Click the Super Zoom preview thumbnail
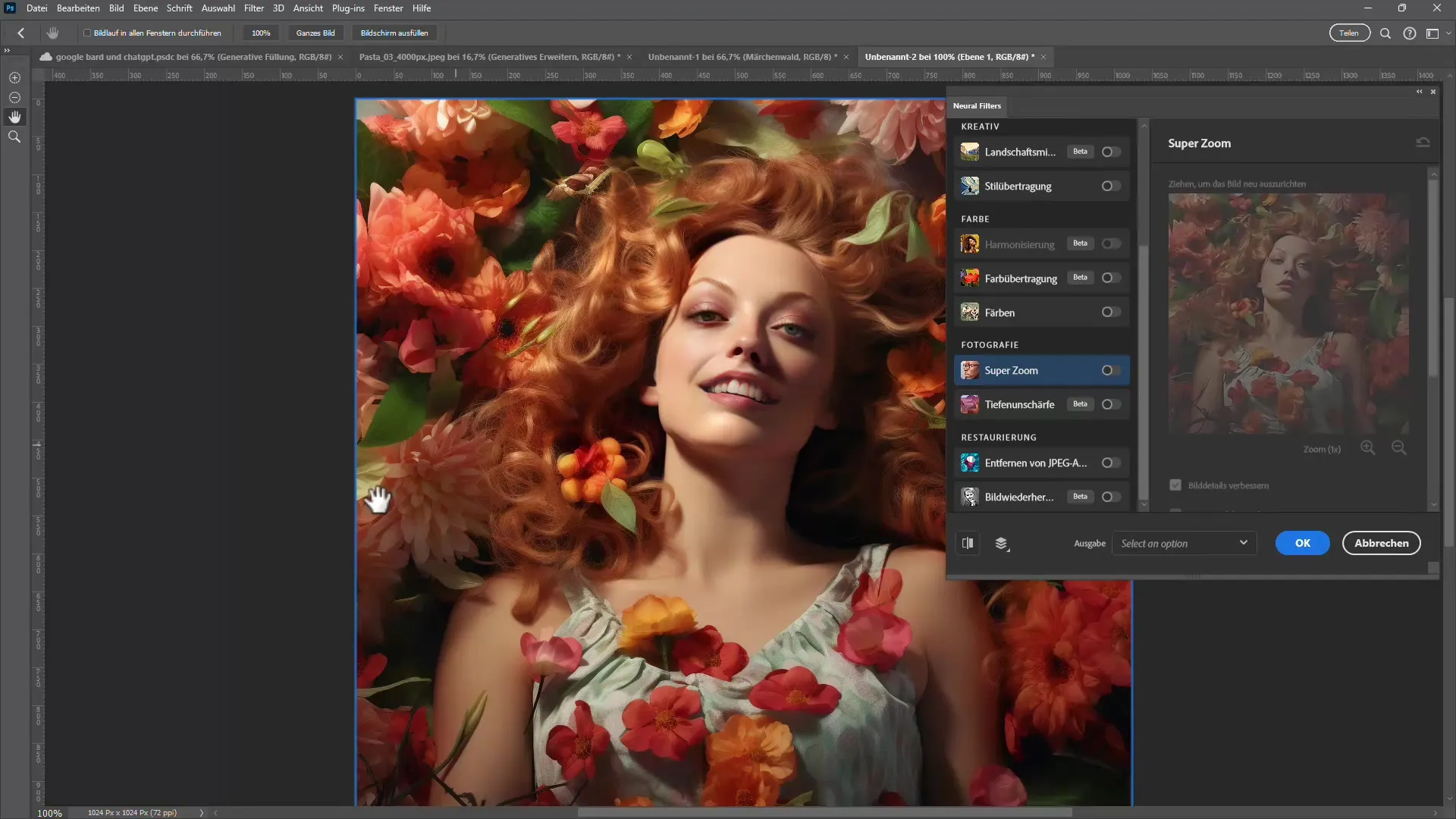1456x819 pixels. click(1288, 313)
